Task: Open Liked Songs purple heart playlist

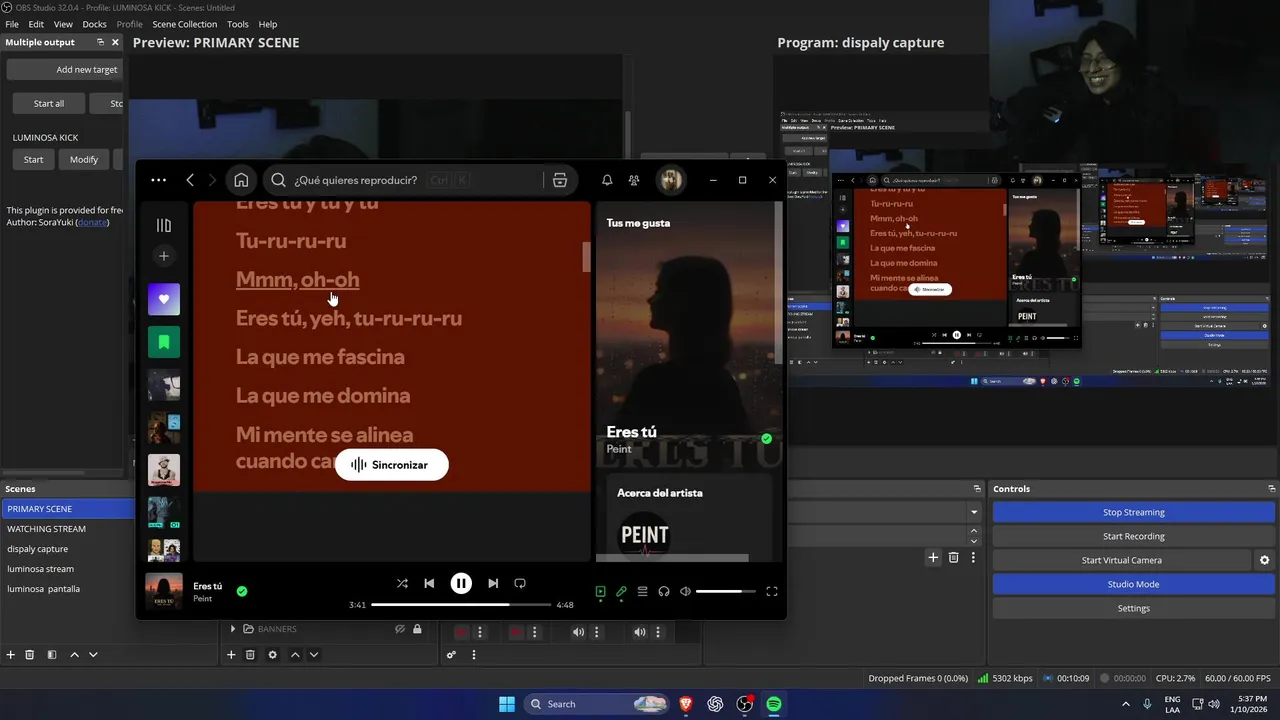Action: (x=164, y=299)
